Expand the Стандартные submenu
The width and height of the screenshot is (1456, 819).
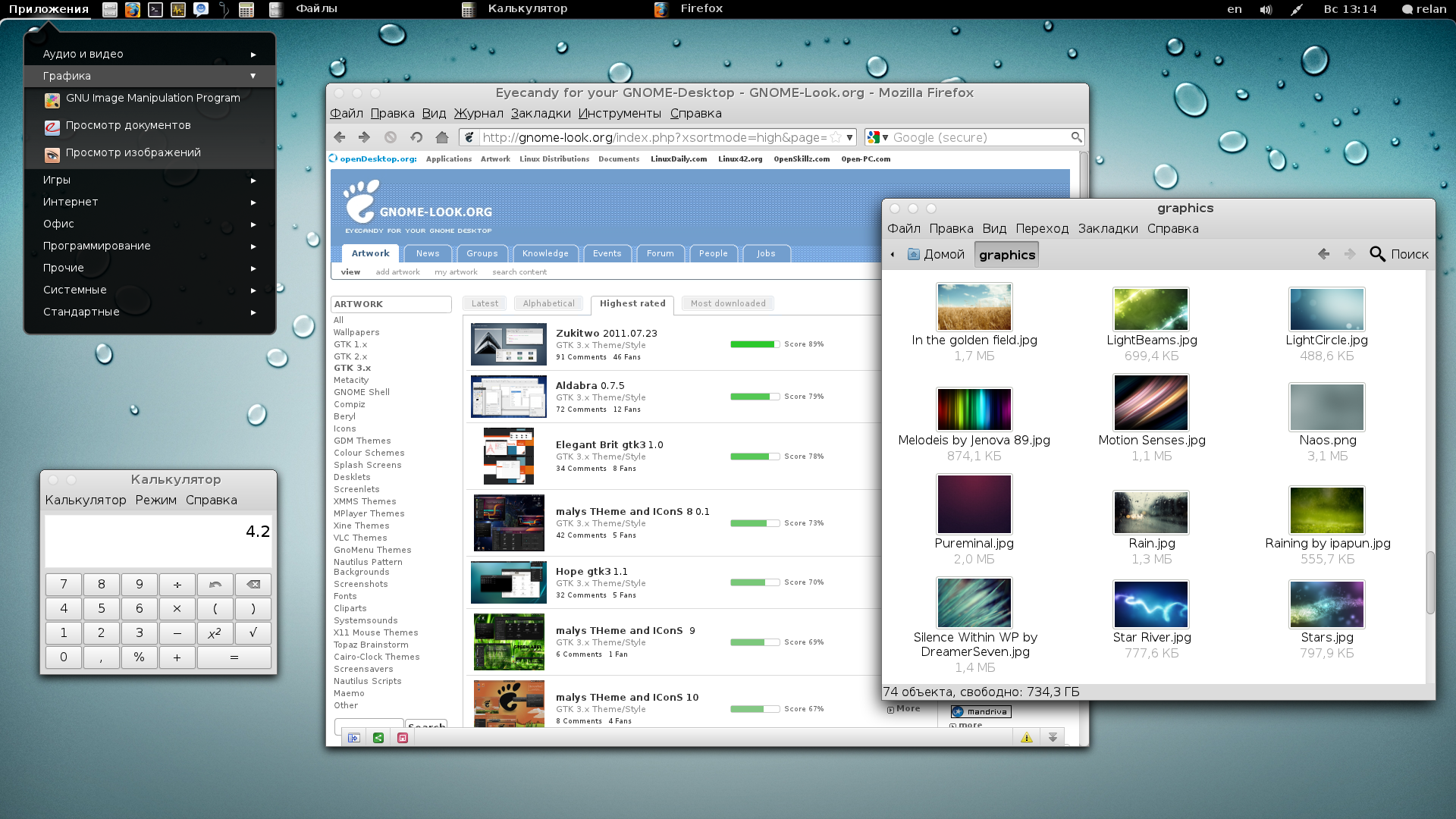pos(149,312)
